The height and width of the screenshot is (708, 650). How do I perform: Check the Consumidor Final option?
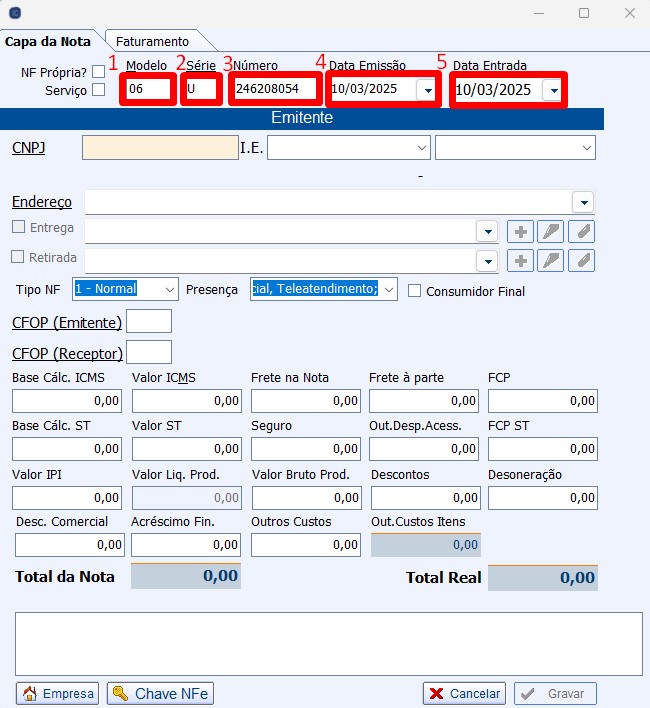414,291
